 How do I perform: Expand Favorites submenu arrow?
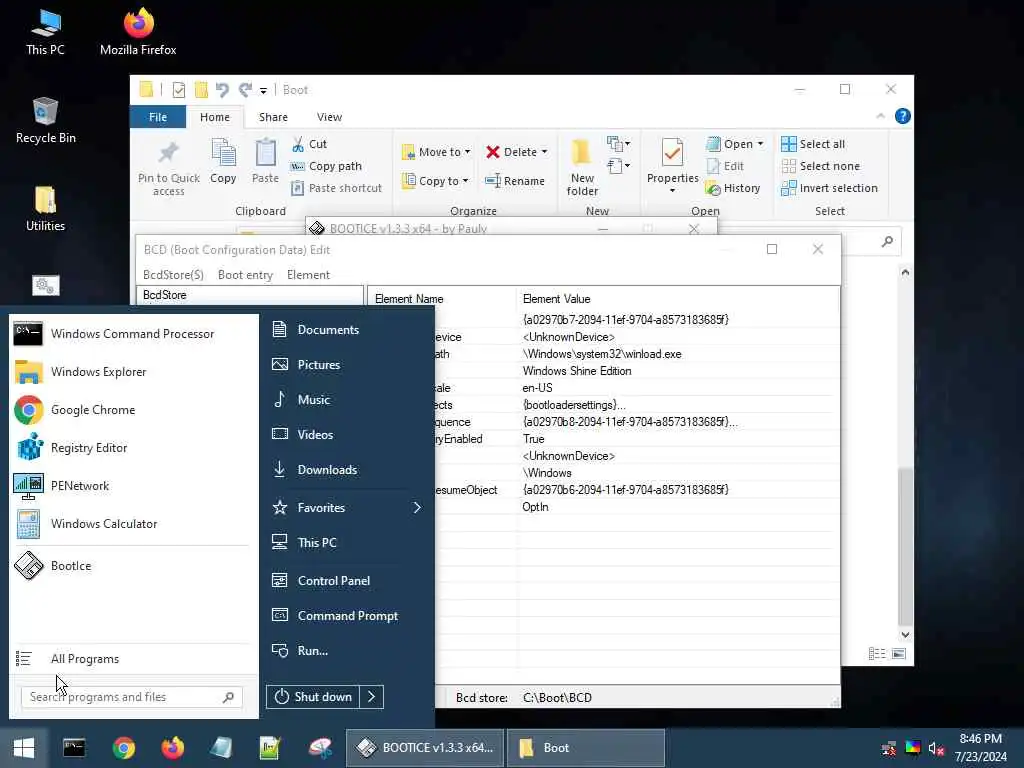(x=417, y=507)
